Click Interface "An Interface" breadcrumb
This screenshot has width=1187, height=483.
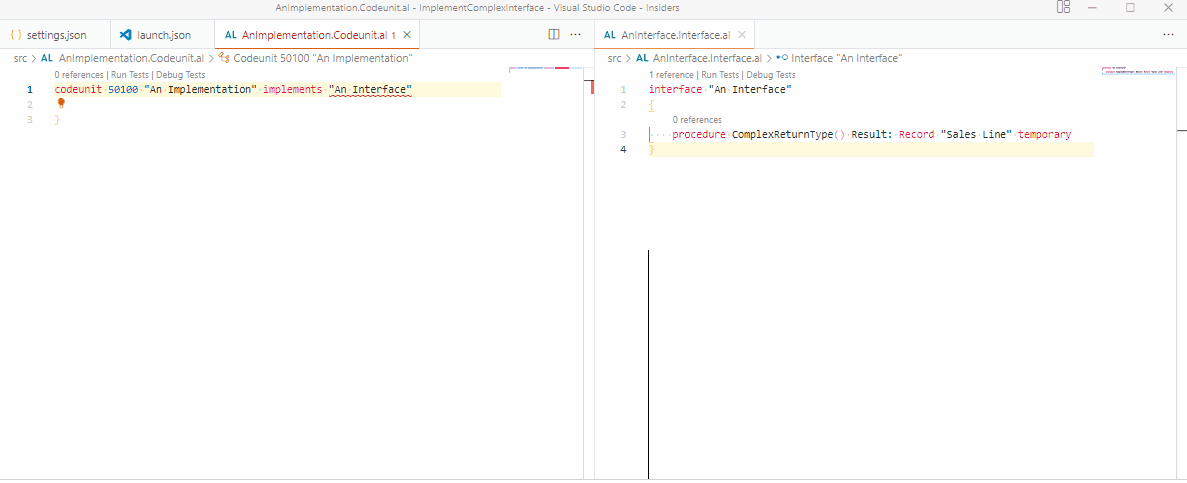846,58
